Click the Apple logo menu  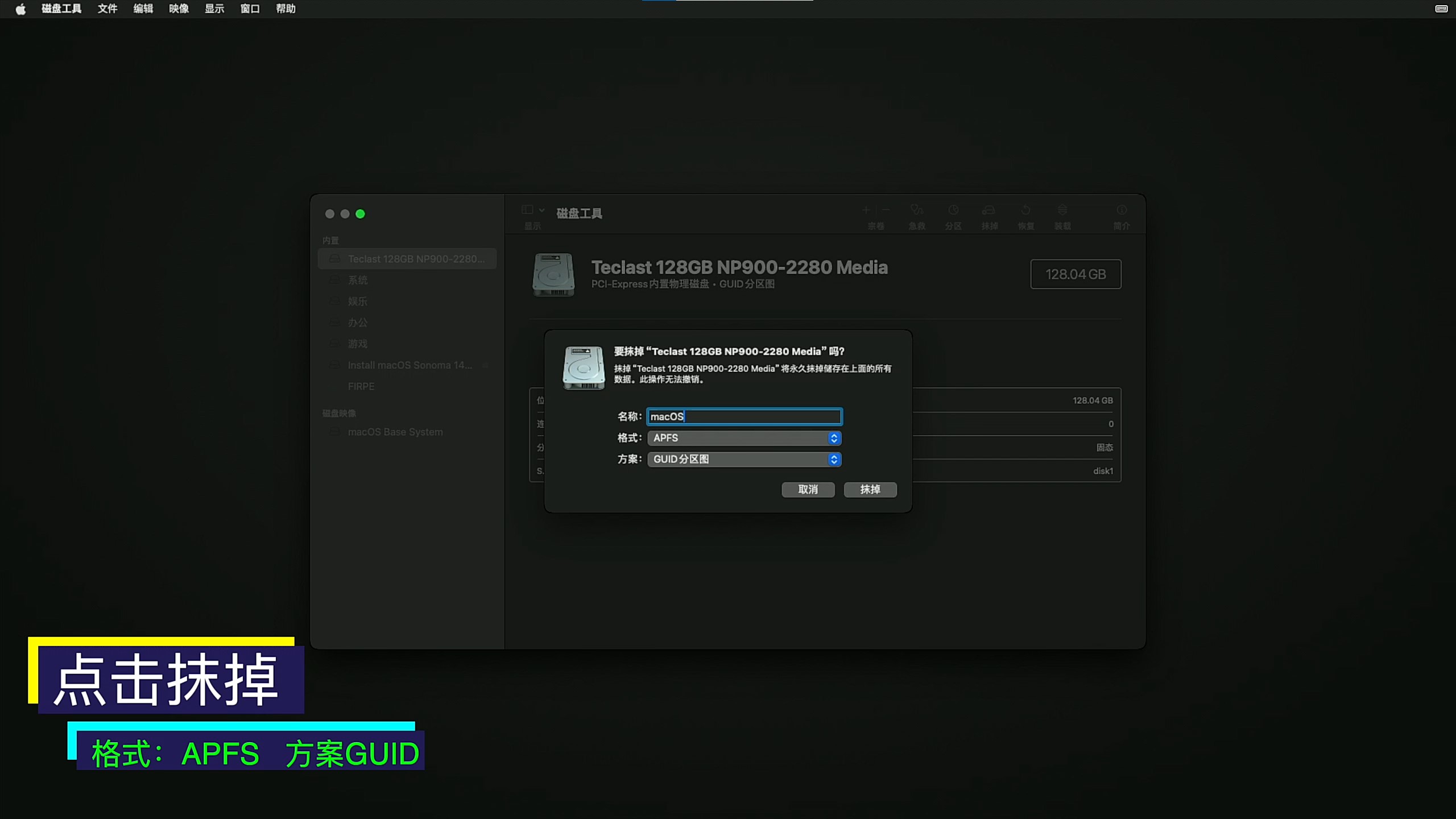click(20, 9)
